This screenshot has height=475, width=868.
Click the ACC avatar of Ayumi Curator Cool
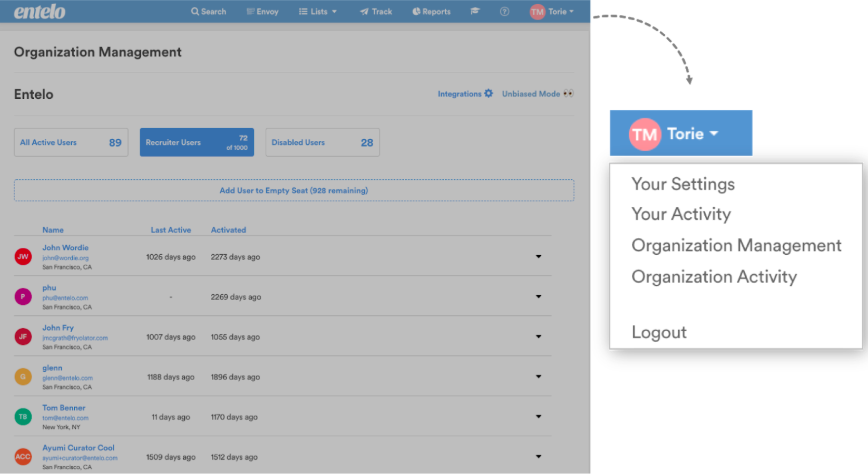pyautogui.click(x=23, y=457)
